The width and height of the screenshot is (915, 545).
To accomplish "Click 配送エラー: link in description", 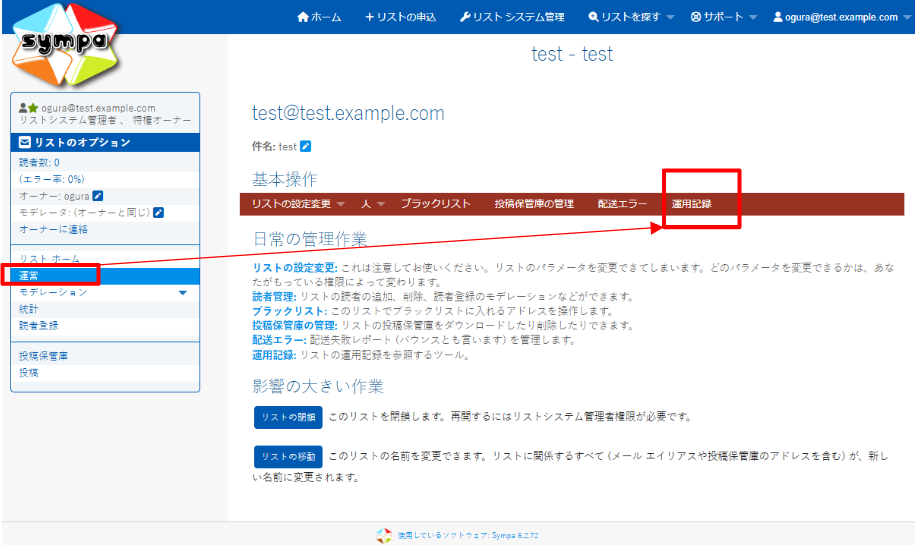I will 280,340.
